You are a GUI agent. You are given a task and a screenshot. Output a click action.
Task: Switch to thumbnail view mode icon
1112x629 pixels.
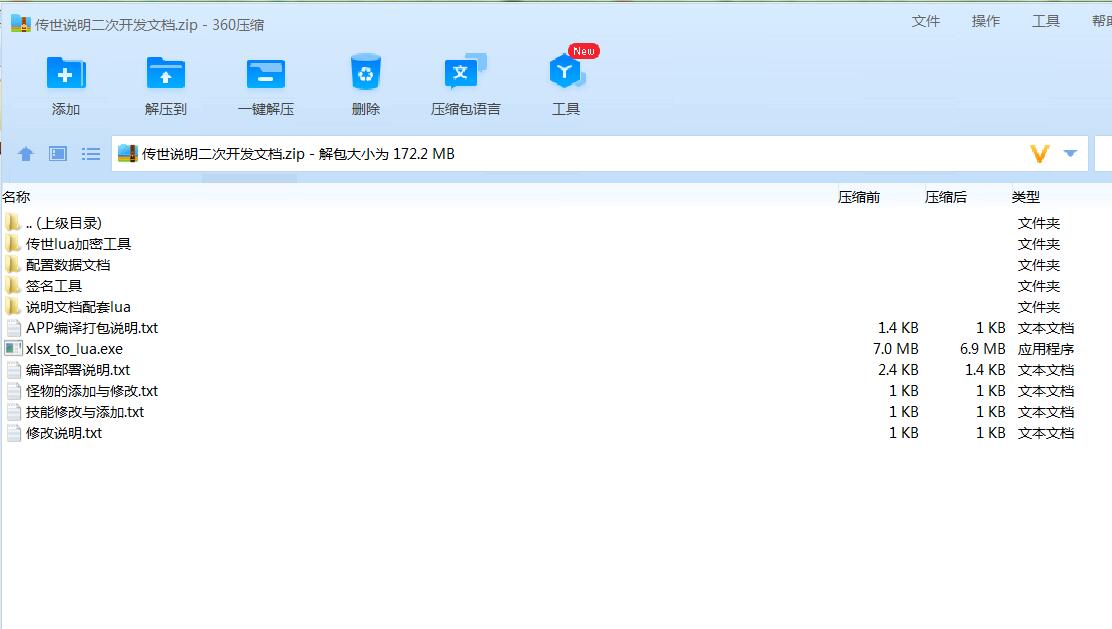point(58,154)
